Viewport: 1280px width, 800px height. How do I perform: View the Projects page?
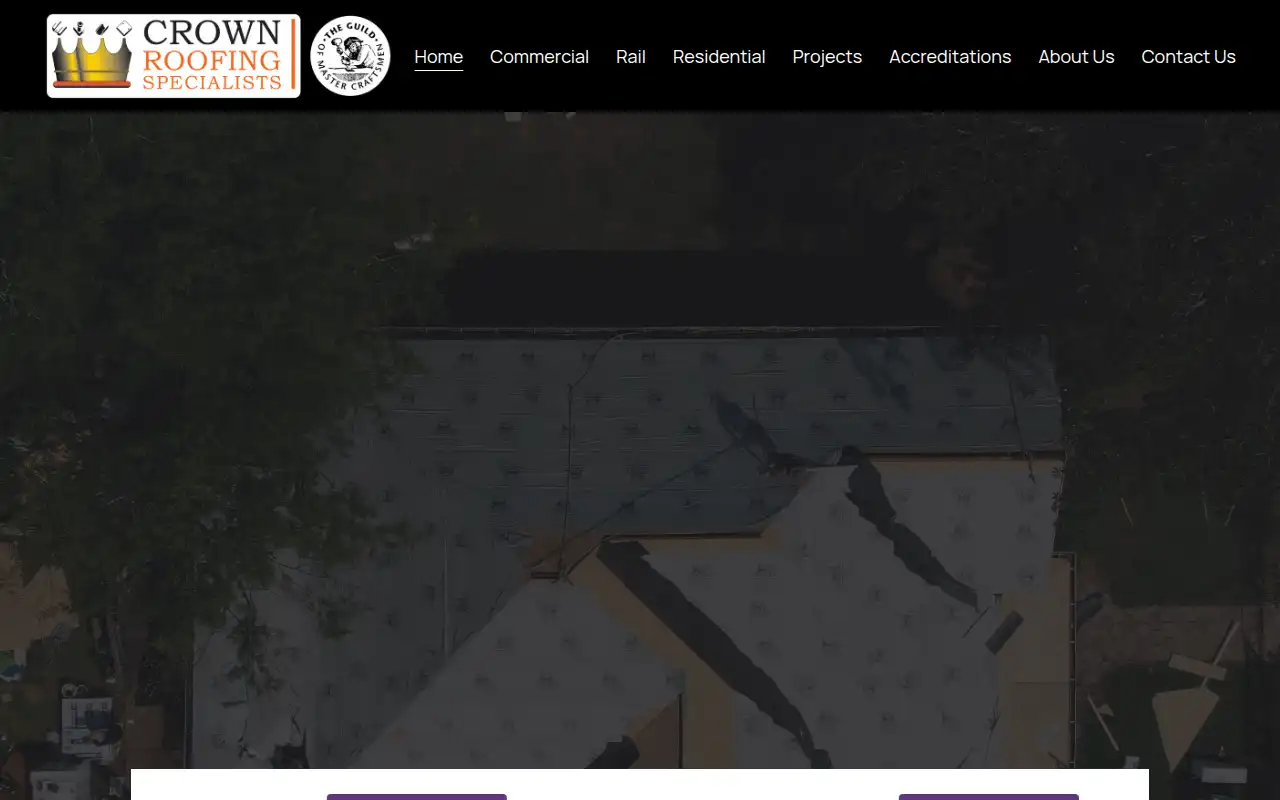827,57
